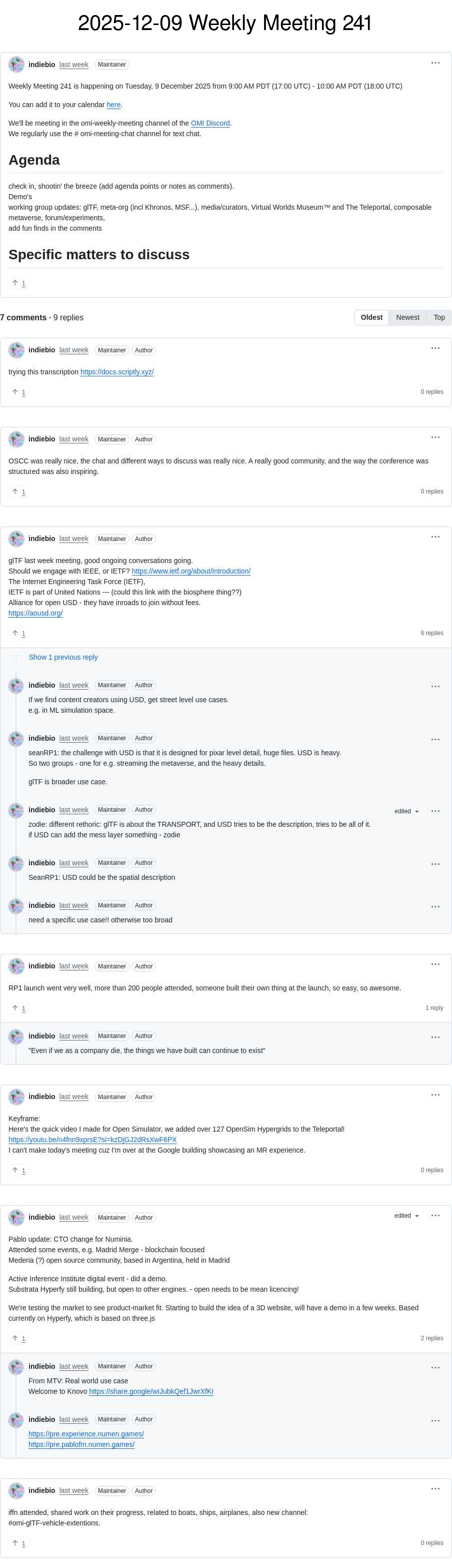This screenshot has height=1568, width=452.
Task: Expand Show 1 previous reply
Action: tap(63, 658)
